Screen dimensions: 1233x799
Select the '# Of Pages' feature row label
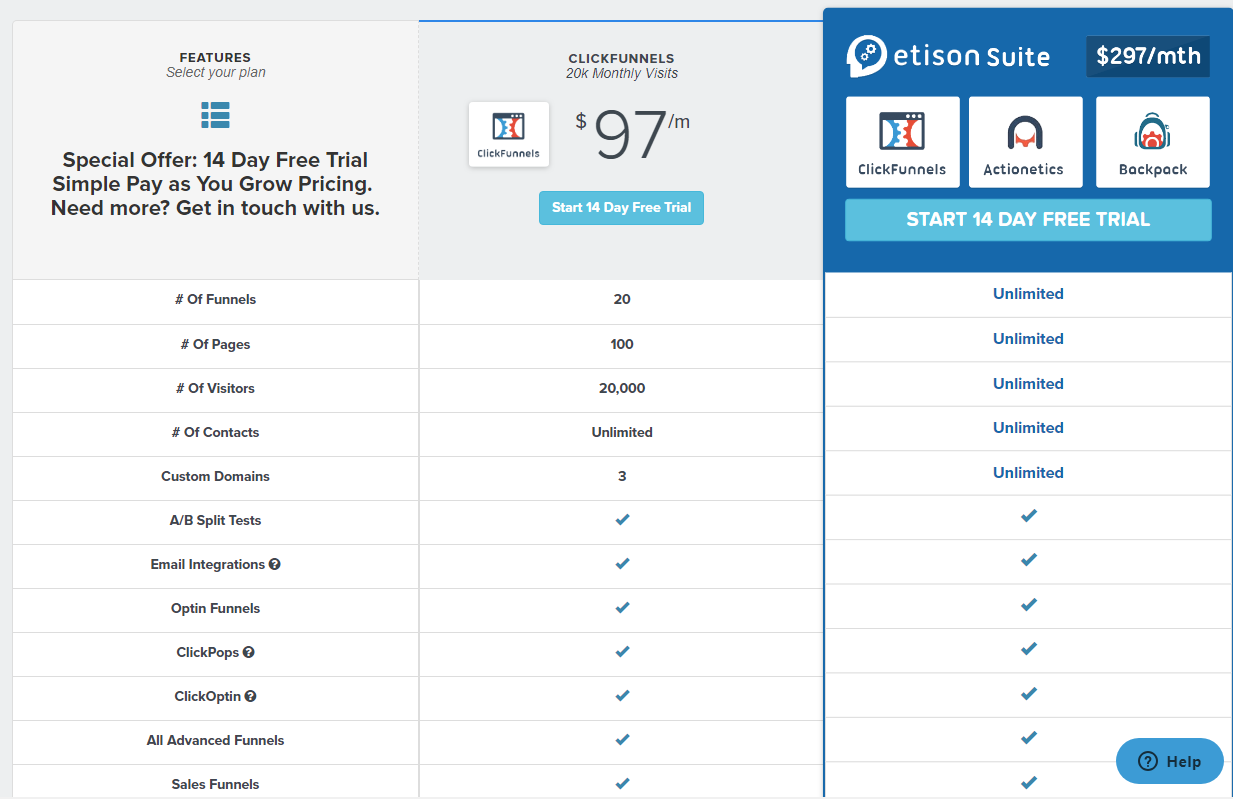(216, 344)
